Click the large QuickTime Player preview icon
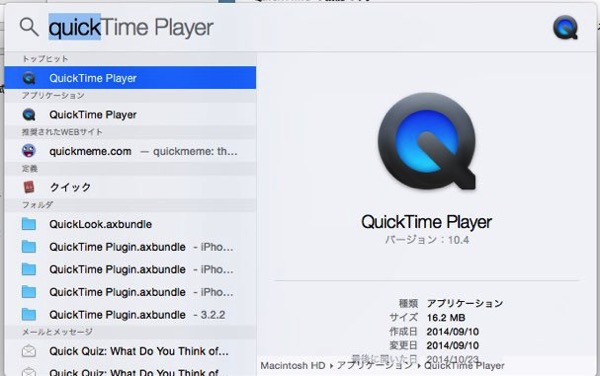Screen dimensions: 600x376 [427, 142]
